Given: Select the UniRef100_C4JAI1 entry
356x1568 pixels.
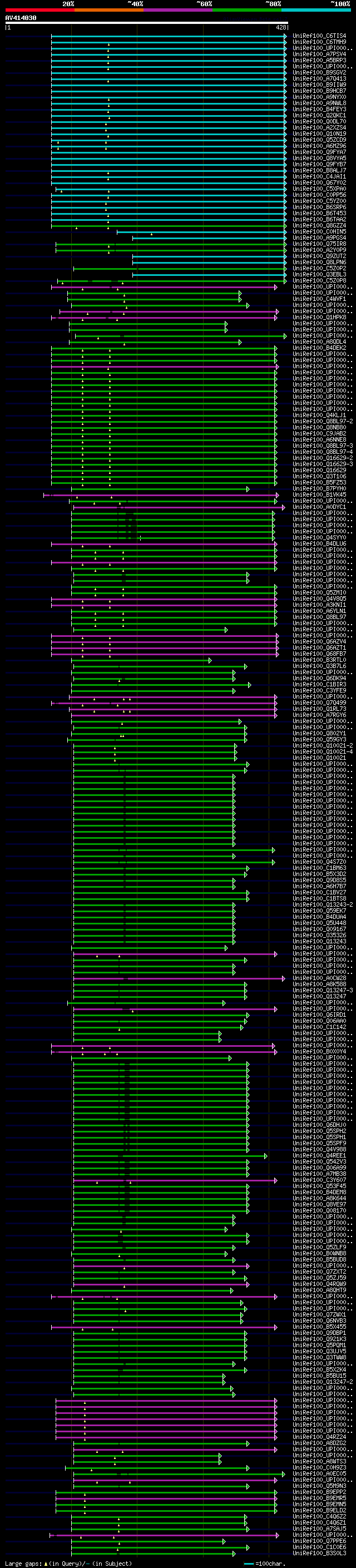Looking at the screenshot, I should (x=319, y=176).
